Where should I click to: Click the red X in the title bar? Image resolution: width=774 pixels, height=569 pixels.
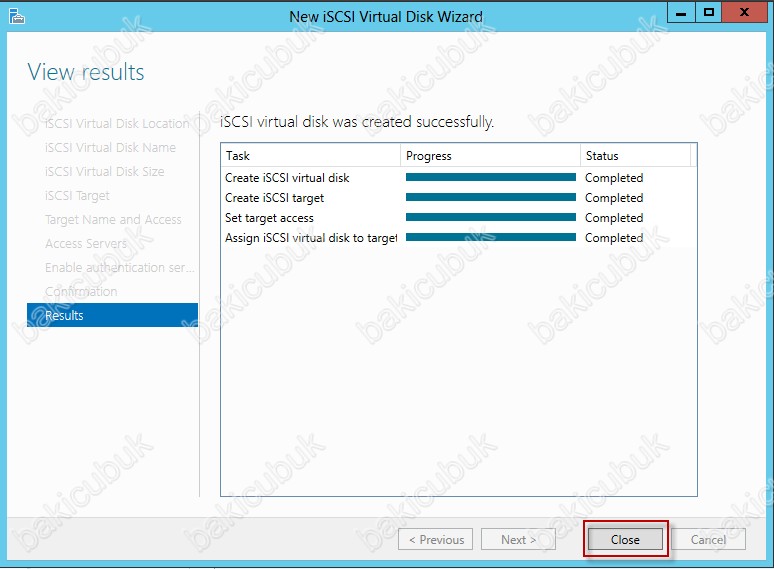pyautogui.click(x=747, y=13)
